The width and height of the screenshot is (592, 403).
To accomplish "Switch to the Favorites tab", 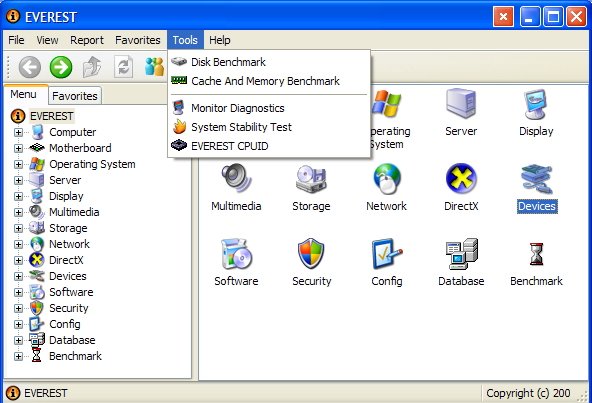I will coord(75,96).
